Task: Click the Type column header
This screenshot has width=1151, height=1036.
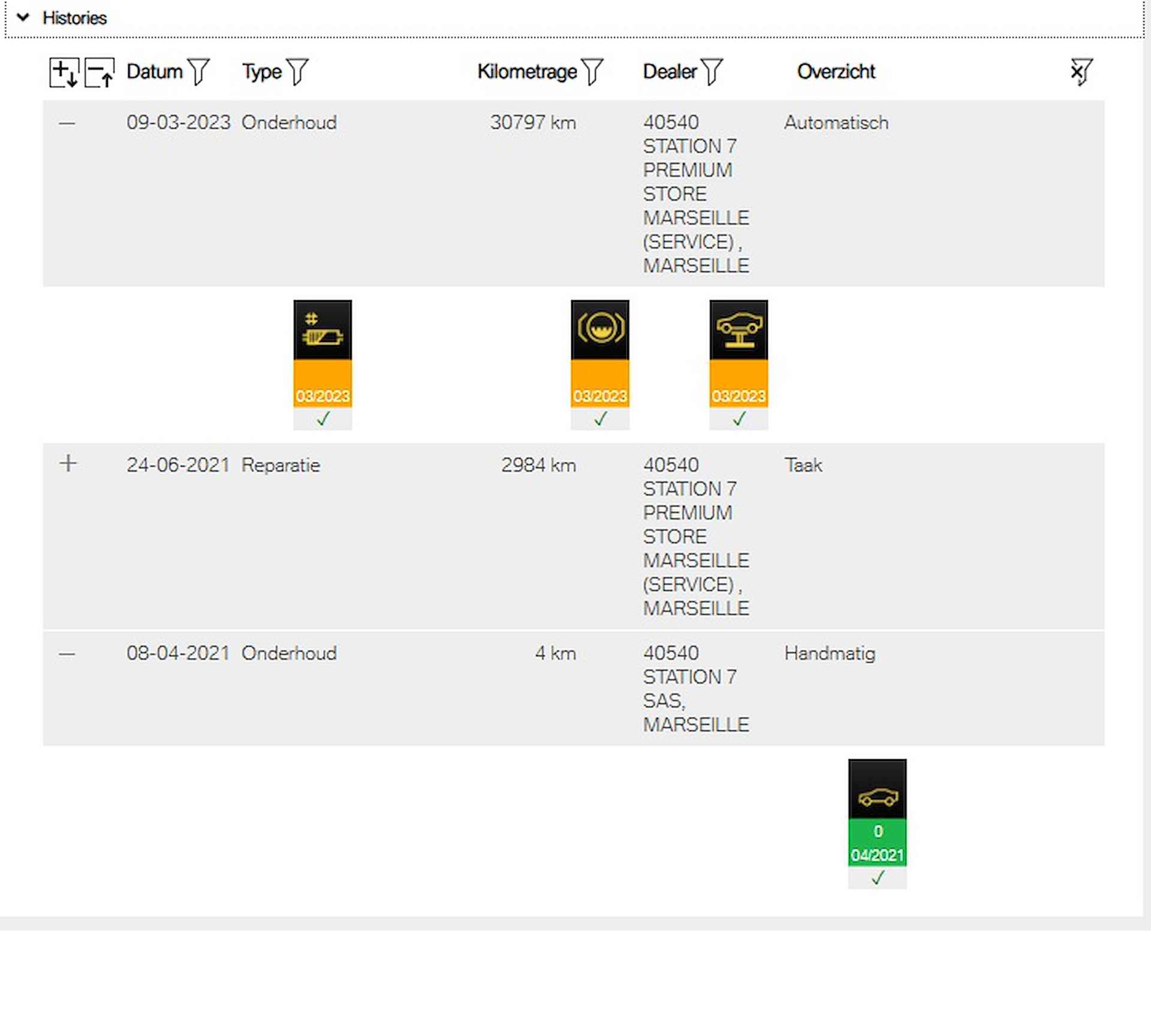Action: (262, 72)
